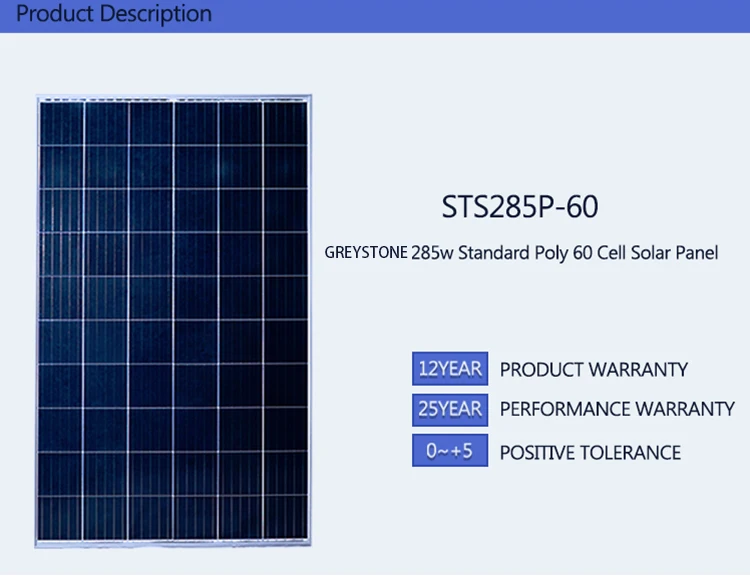Click the 25YEAR warranty badge

coord(450,410)
